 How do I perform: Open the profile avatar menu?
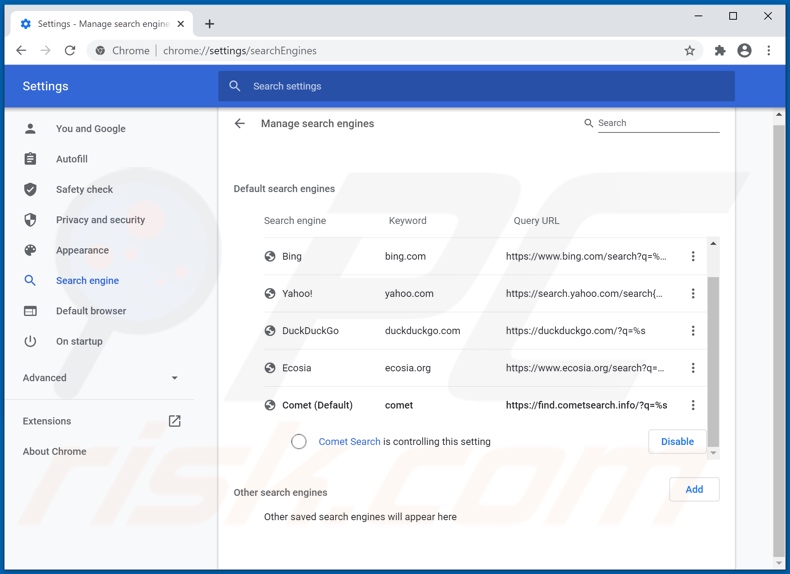coord(744,50)
